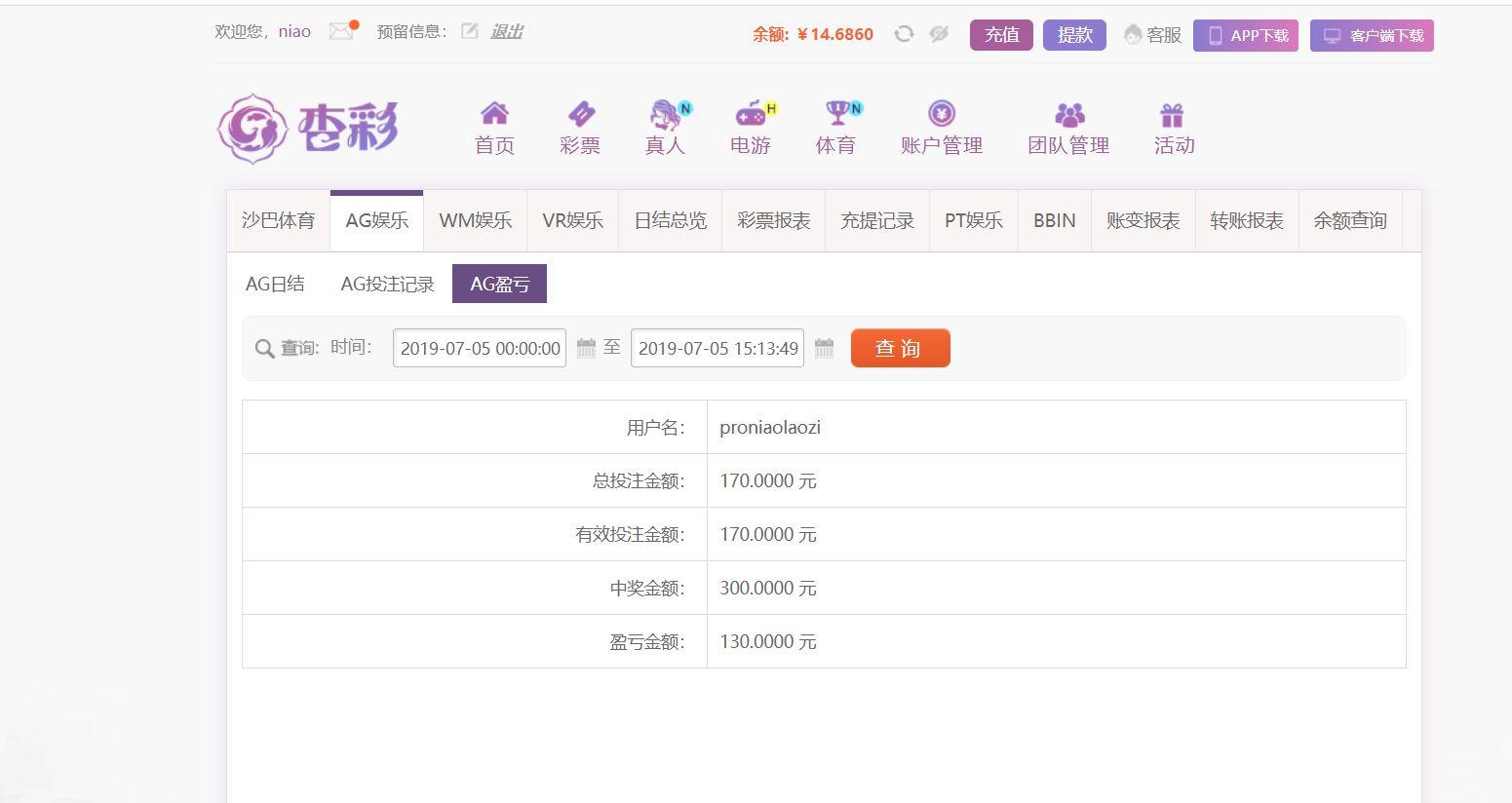Switch to the PT娱乐 tab
Screen dimensions: 1512x803
pyautogui.click(x=974, y=221)
